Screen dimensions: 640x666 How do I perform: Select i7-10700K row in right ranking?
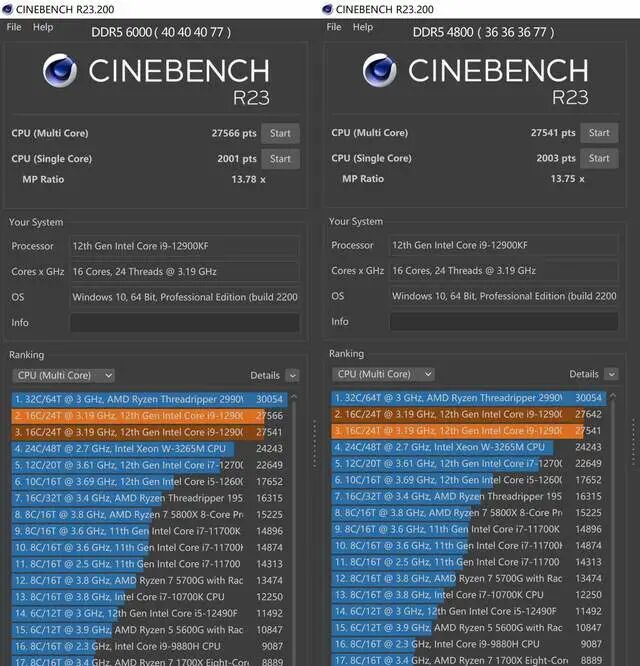tap(469, 595)
